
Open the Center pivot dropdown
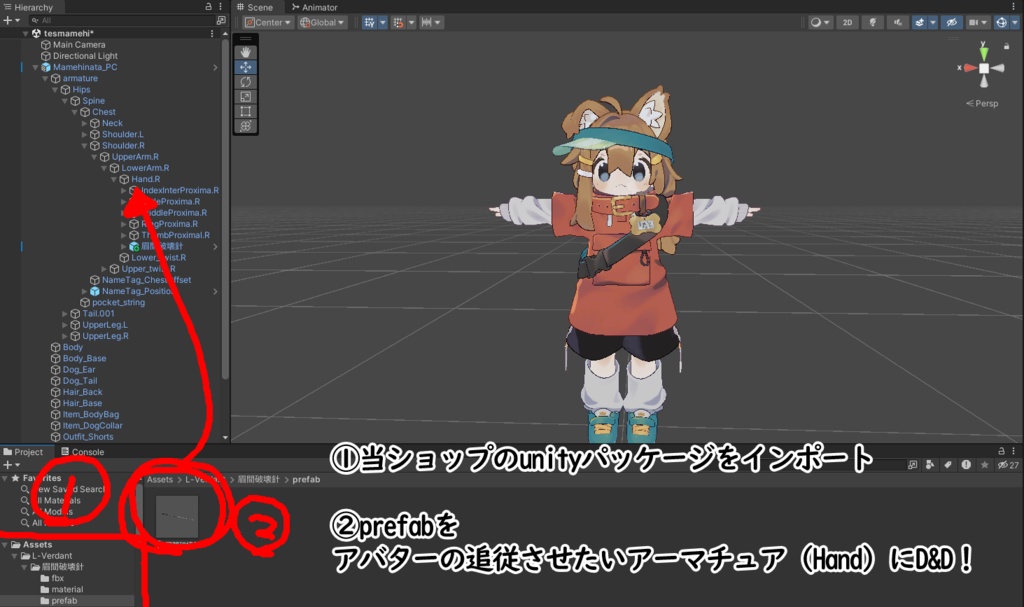(x=271, y=22)
